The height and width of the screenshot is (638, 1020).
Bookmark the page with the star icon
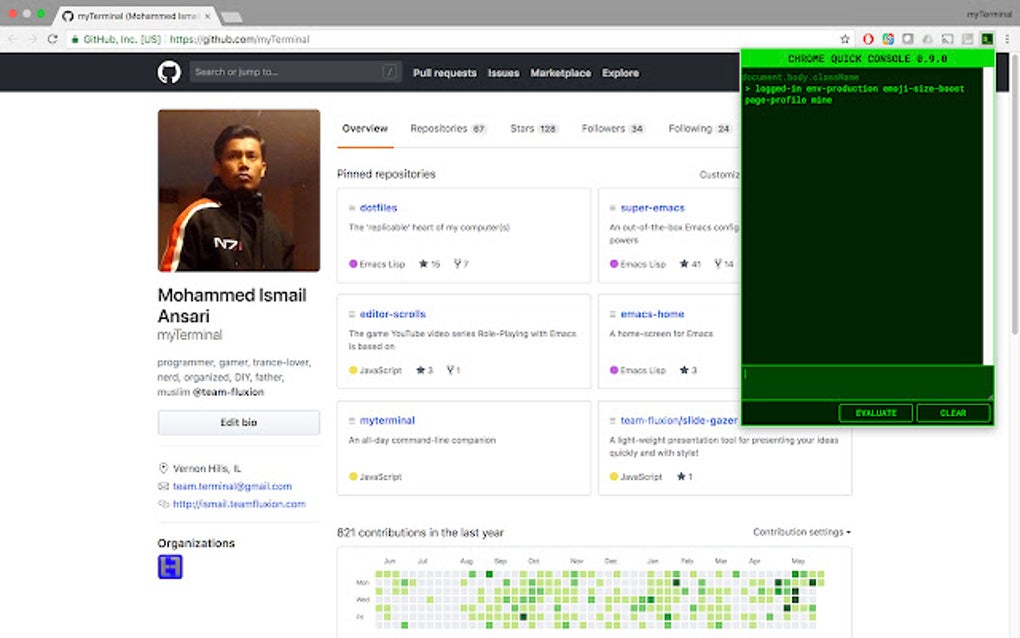pos(845,39)
